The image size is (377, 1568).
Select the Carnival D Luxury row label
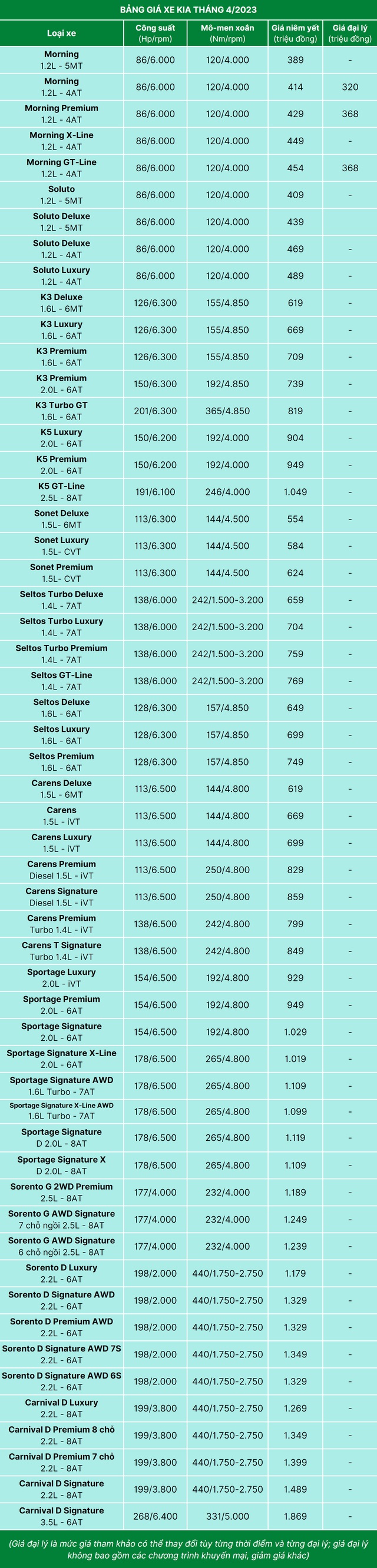[61, 1402]
